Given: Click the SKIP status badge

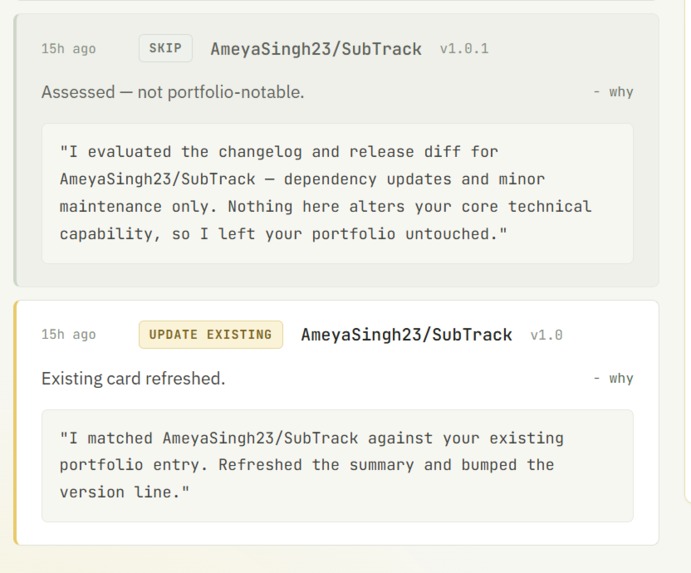Looking at the screenshot, I should click(165, 48).
